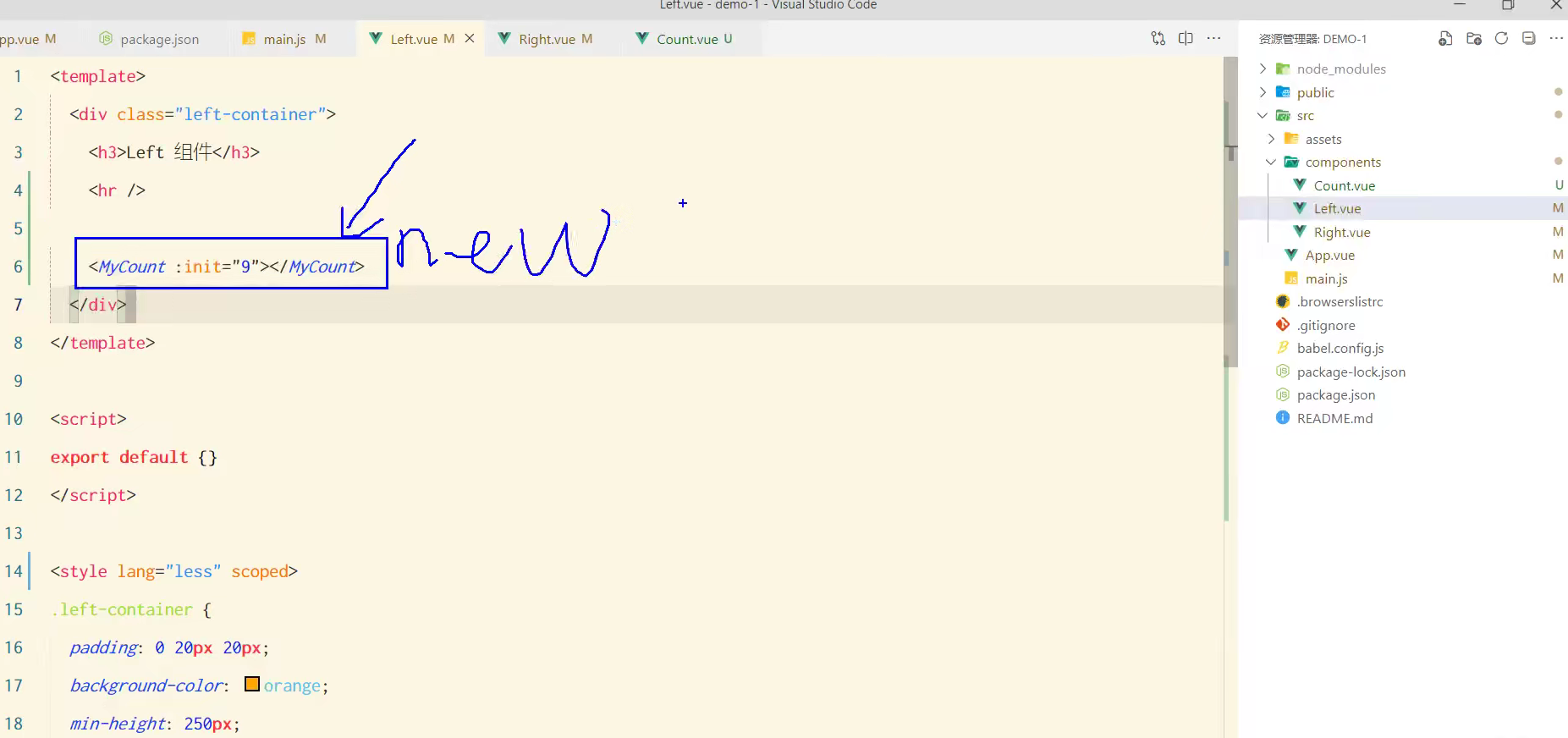Click the 'scoped' attribute in style tag

point(260,571)
